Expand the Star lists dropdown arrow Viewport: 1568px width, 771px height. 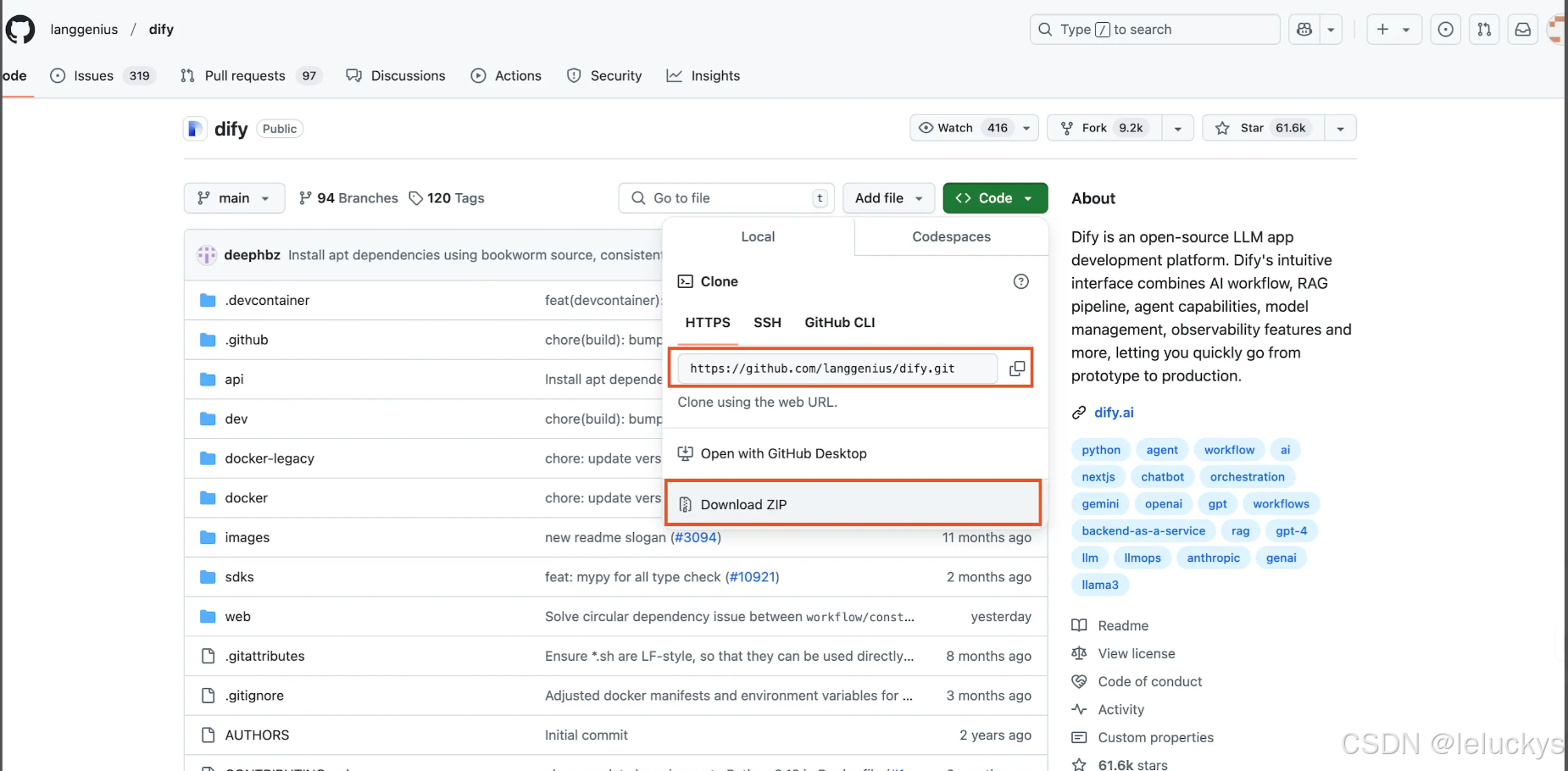tap(1340, 128)
